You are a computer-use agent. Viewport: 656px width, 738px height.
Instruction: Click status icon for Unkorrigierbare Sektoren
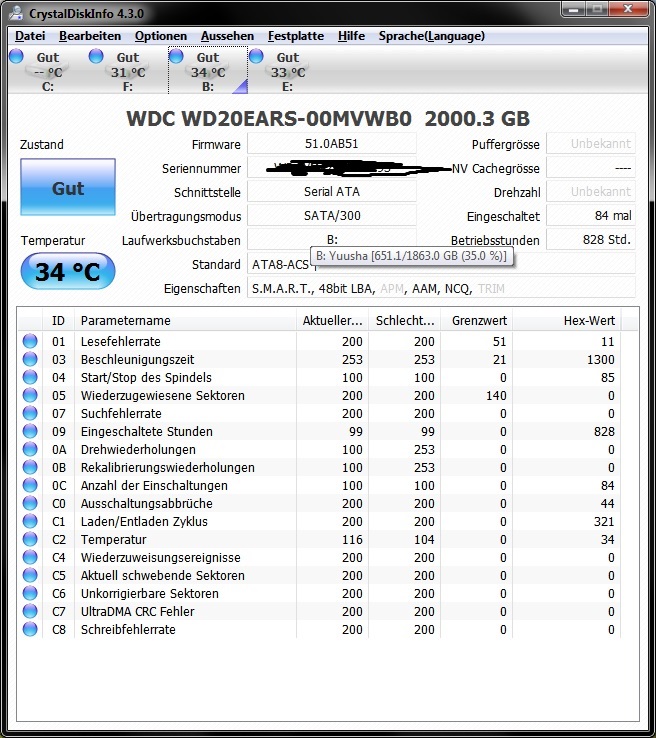coord(30,593)
